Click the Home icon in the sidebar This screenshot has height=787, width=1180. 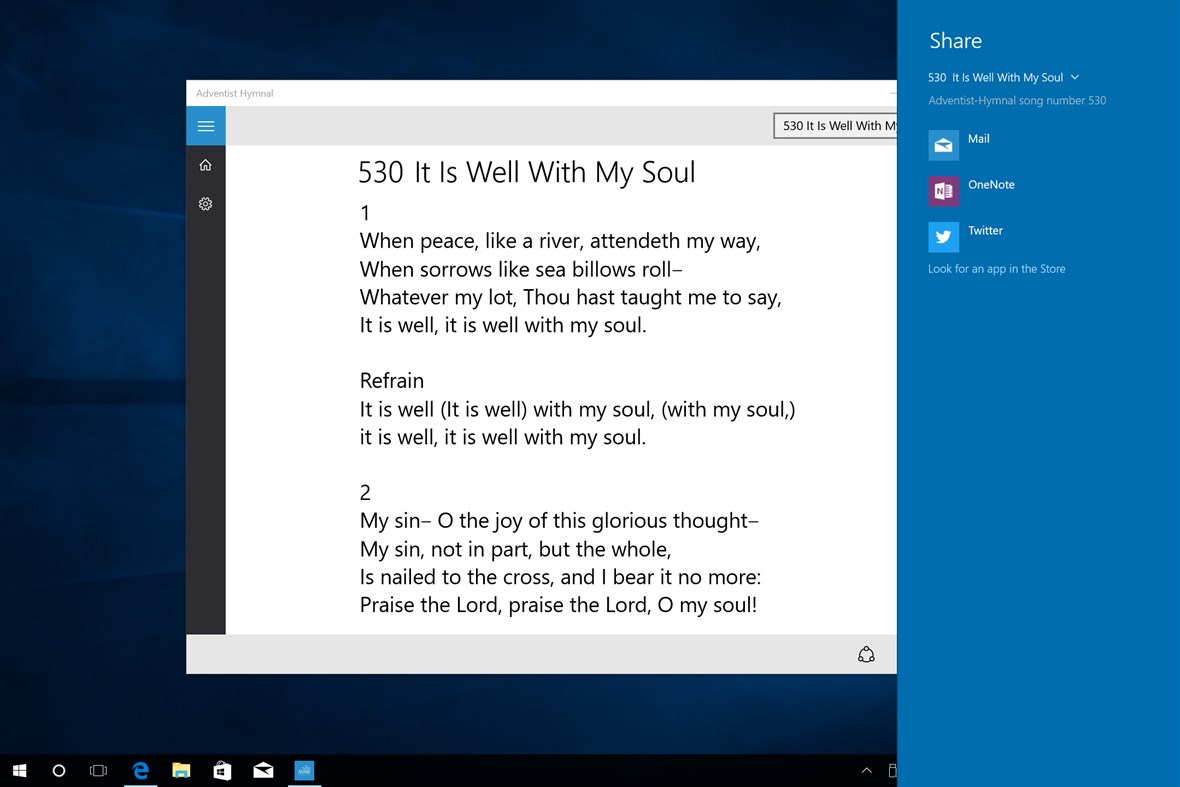coord(205,164)
